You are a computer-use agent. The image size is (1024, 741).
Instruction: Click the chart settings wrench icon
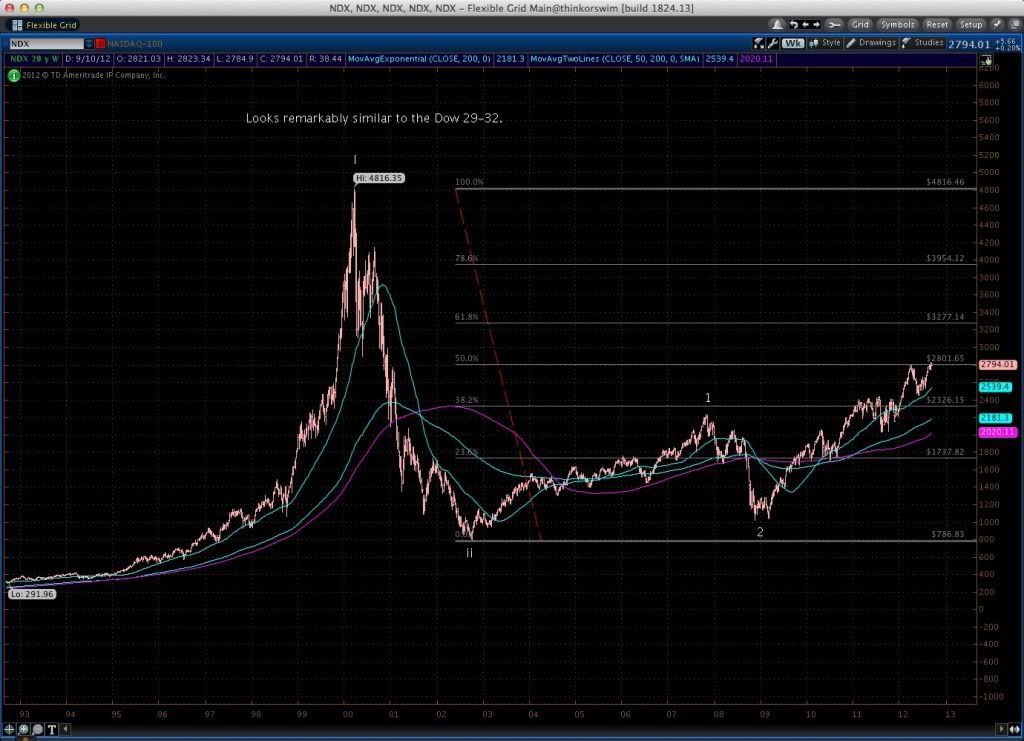click(x=771, y=44)
